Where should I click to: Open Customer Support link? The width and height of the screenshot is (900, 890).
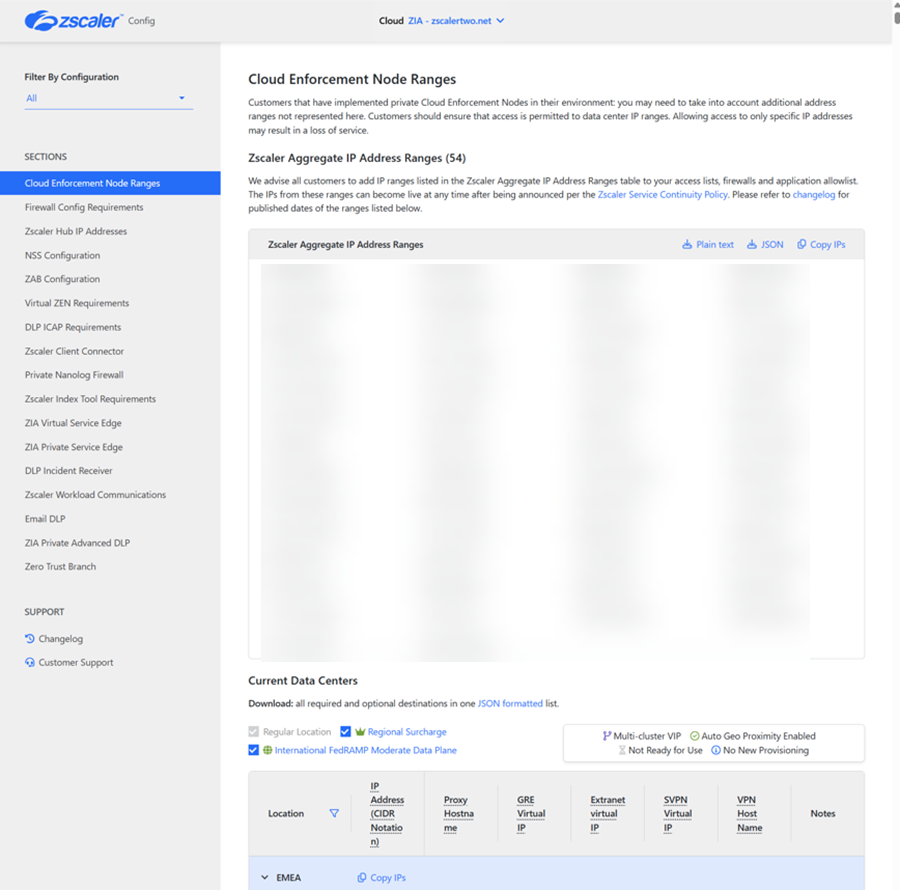pos(76,662)
